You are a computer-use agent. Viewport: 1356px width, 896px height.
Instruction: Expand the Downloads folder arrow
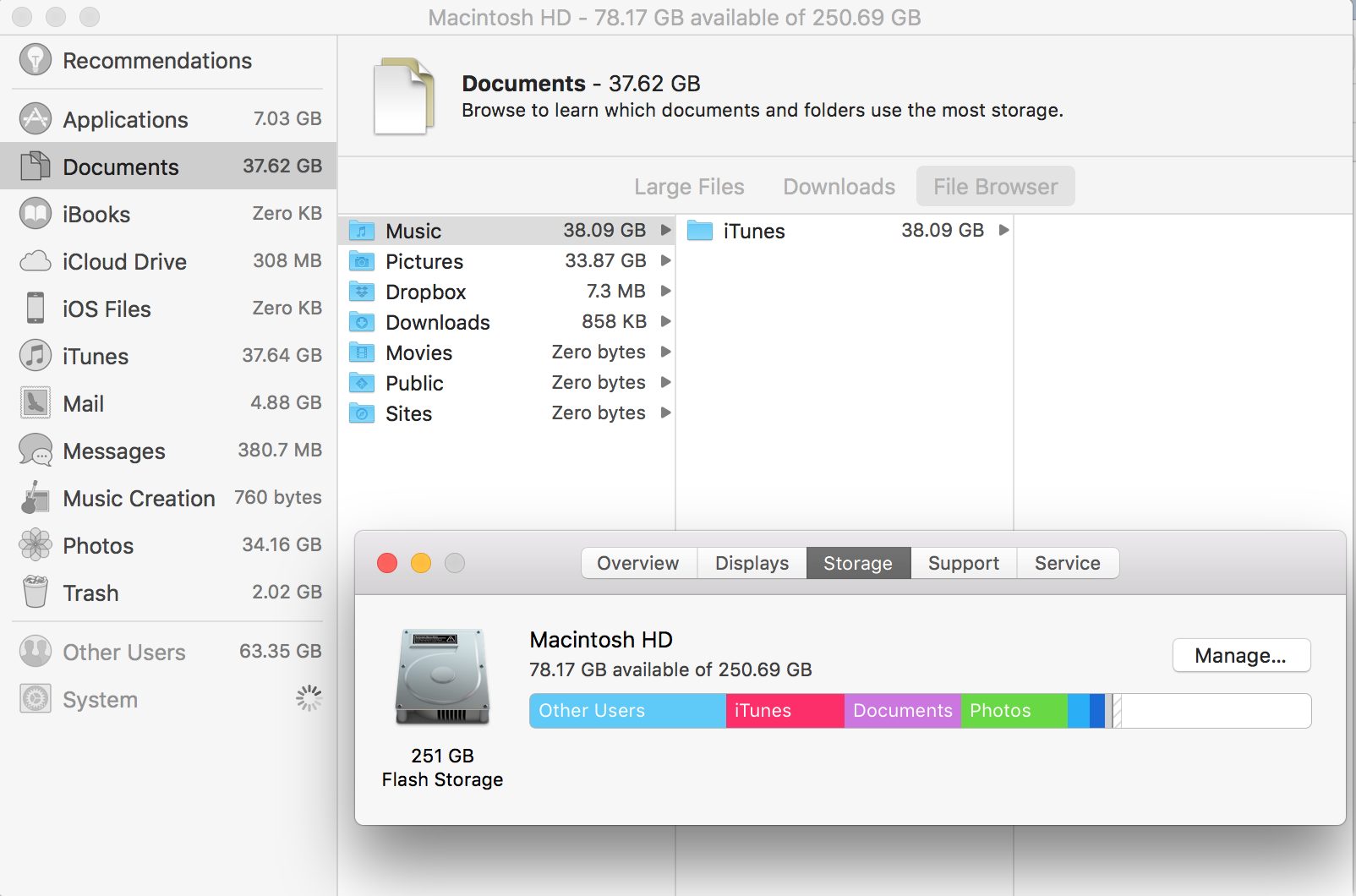coord(666,321)
